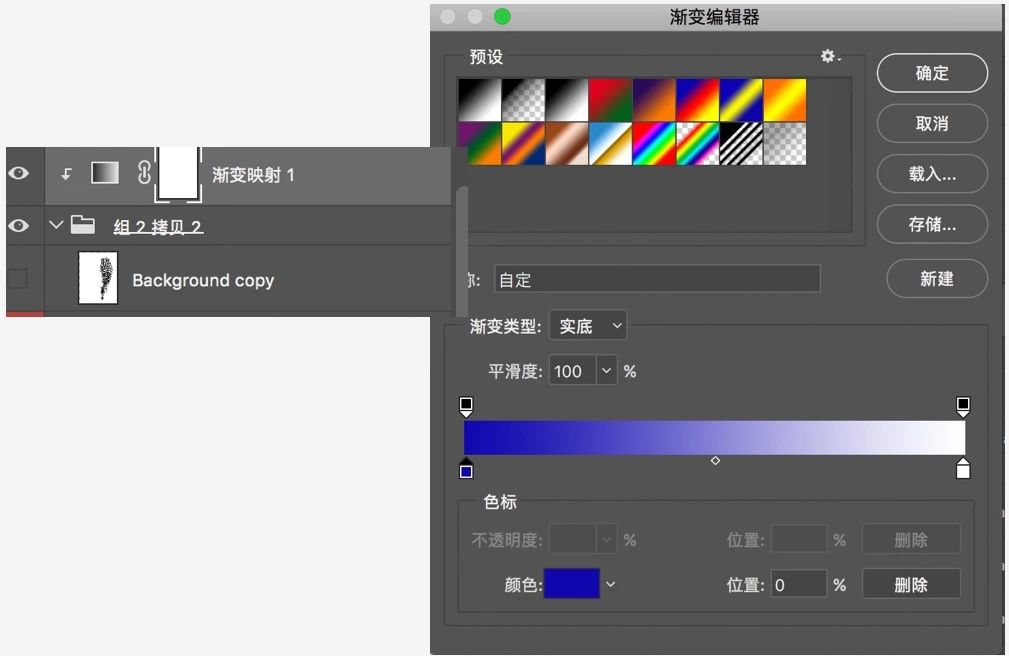Click the clipping mask arrow on 渐变映射 1

66,173
